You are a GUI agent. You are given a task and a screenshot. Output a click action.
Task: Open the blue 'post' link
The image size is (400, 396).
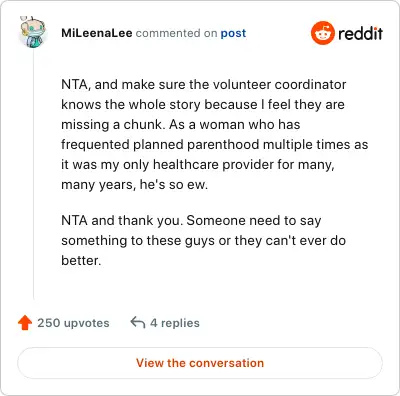(x=233, y=33)
